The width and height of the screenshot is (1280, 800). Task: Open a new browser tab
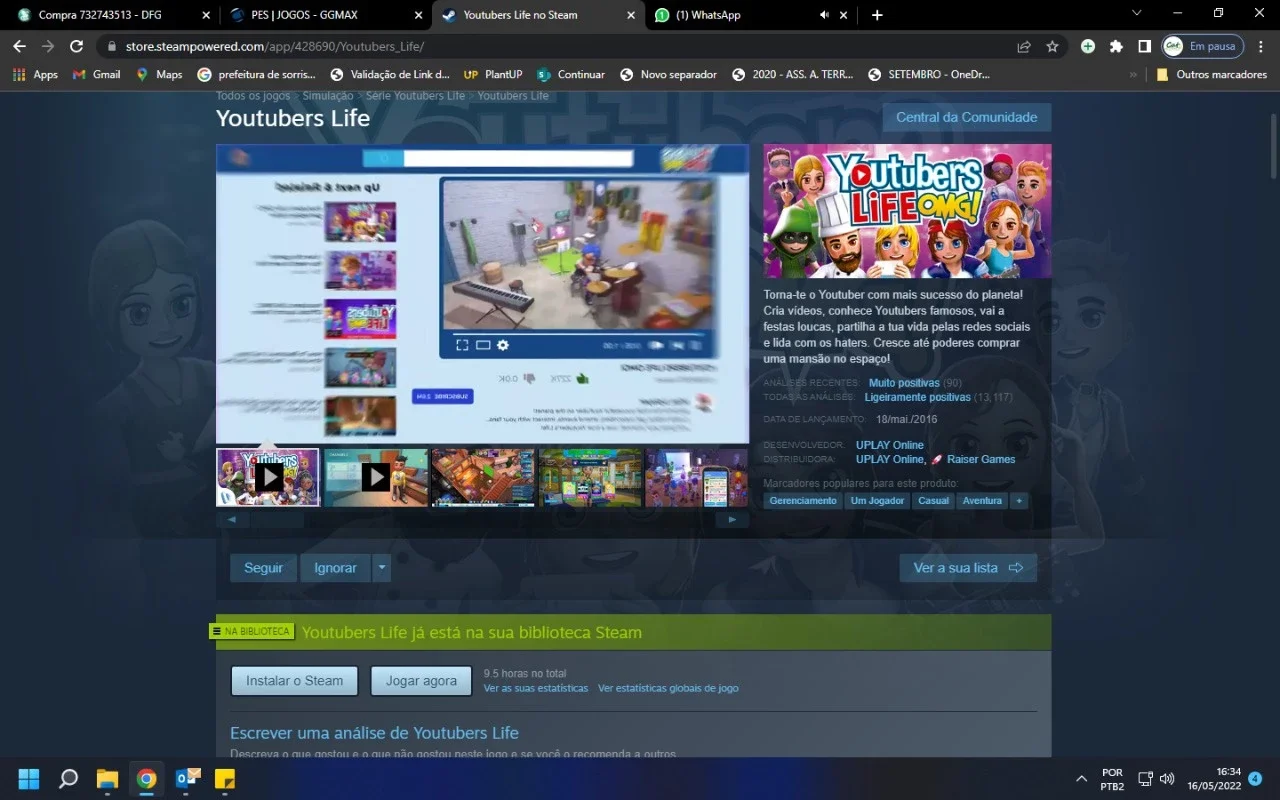click(877, 15)
